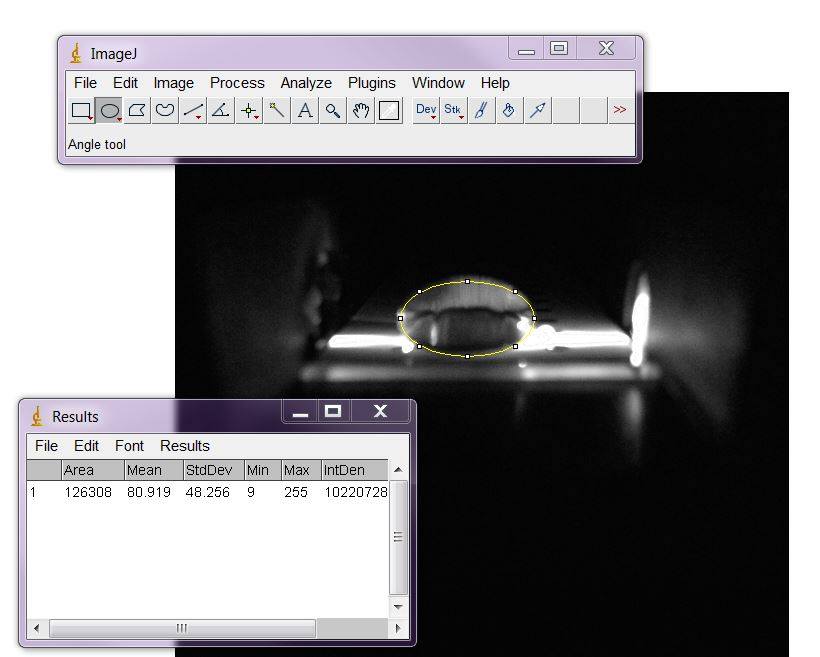Select the Wand tracing tool

coord(277,110)
